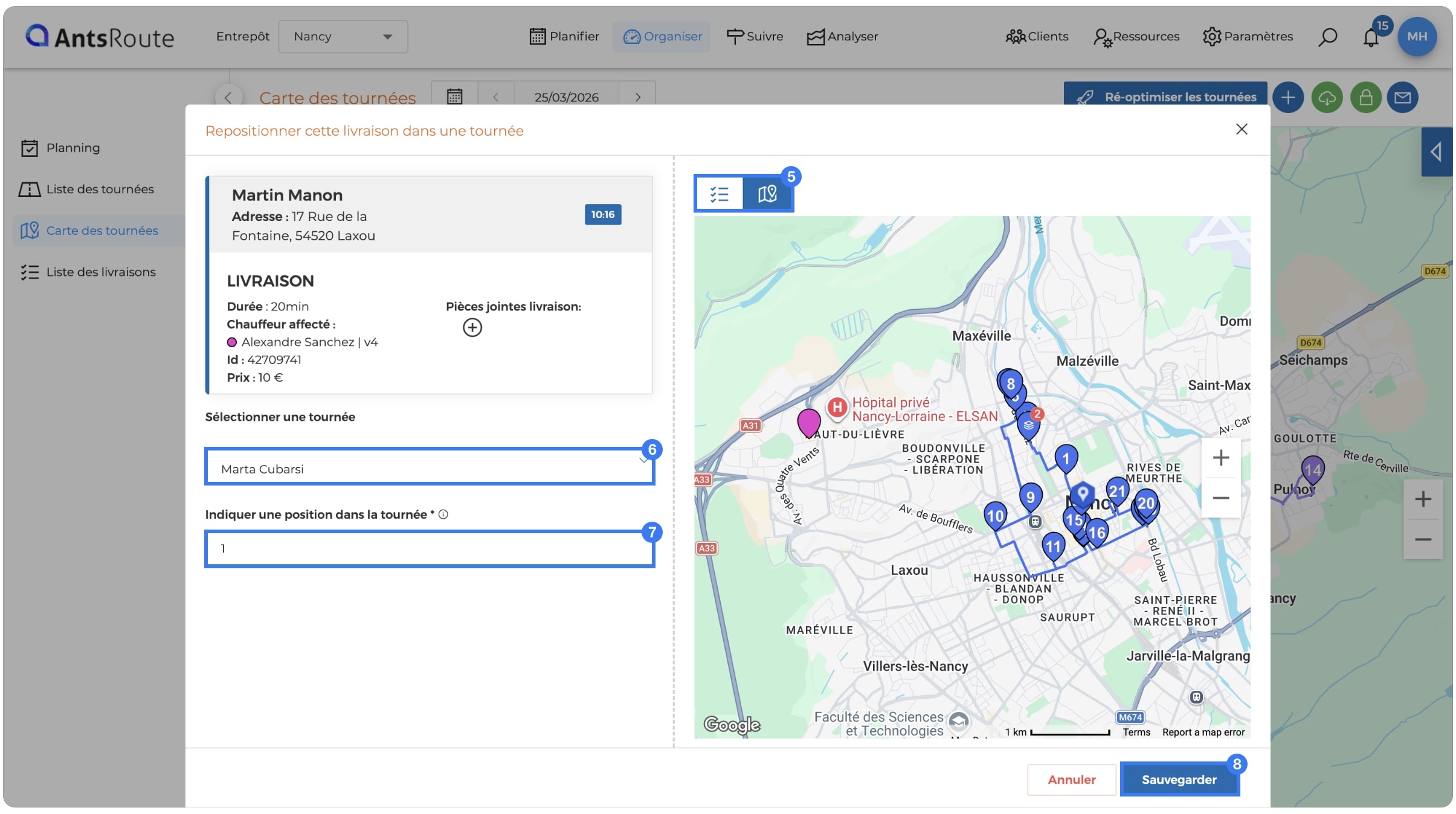Expand the right side panel arrow
Image resolution: width=1456 pixels, height=814 pixels.
click(x=1437, y=152)
